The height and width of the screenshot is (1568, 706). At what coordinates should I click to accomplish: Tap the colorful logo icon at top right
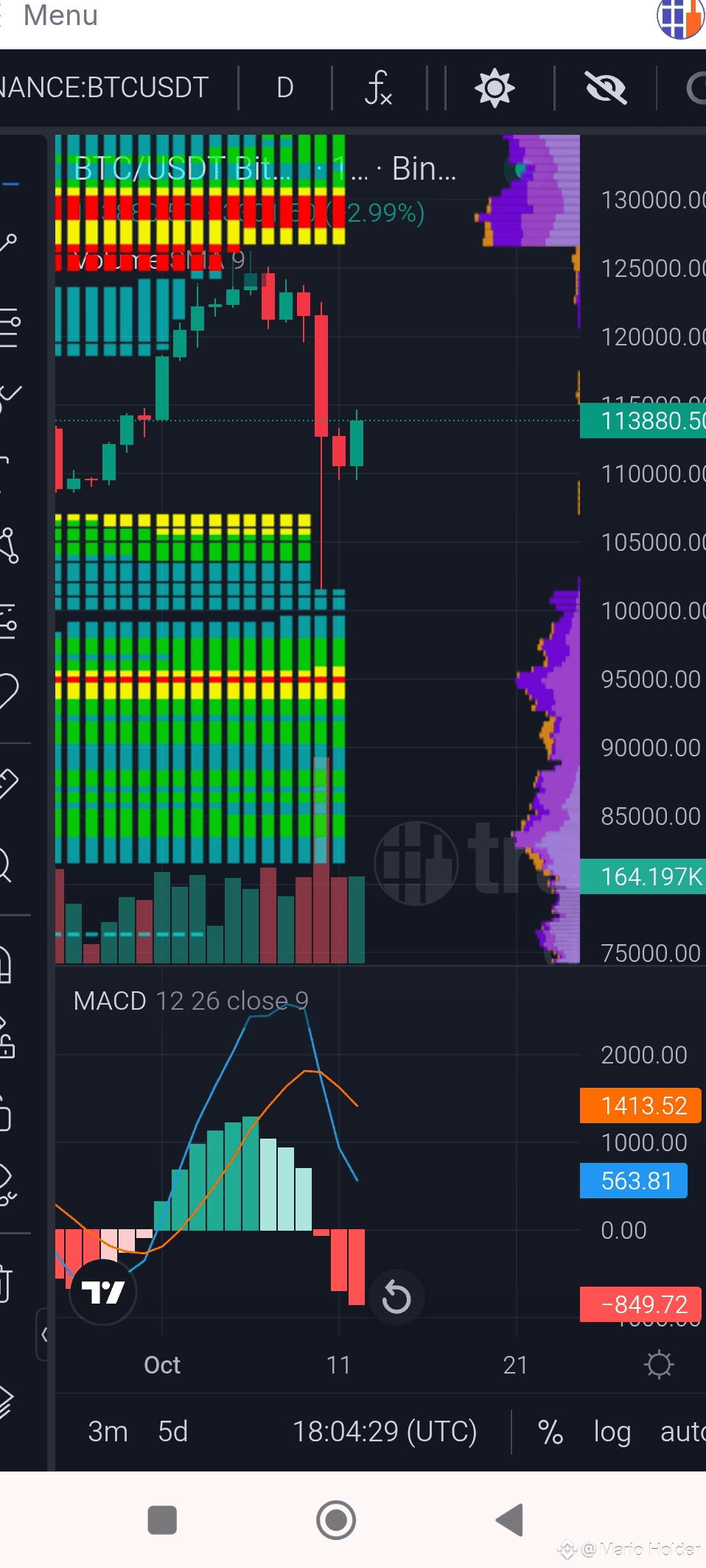[682, 18]
